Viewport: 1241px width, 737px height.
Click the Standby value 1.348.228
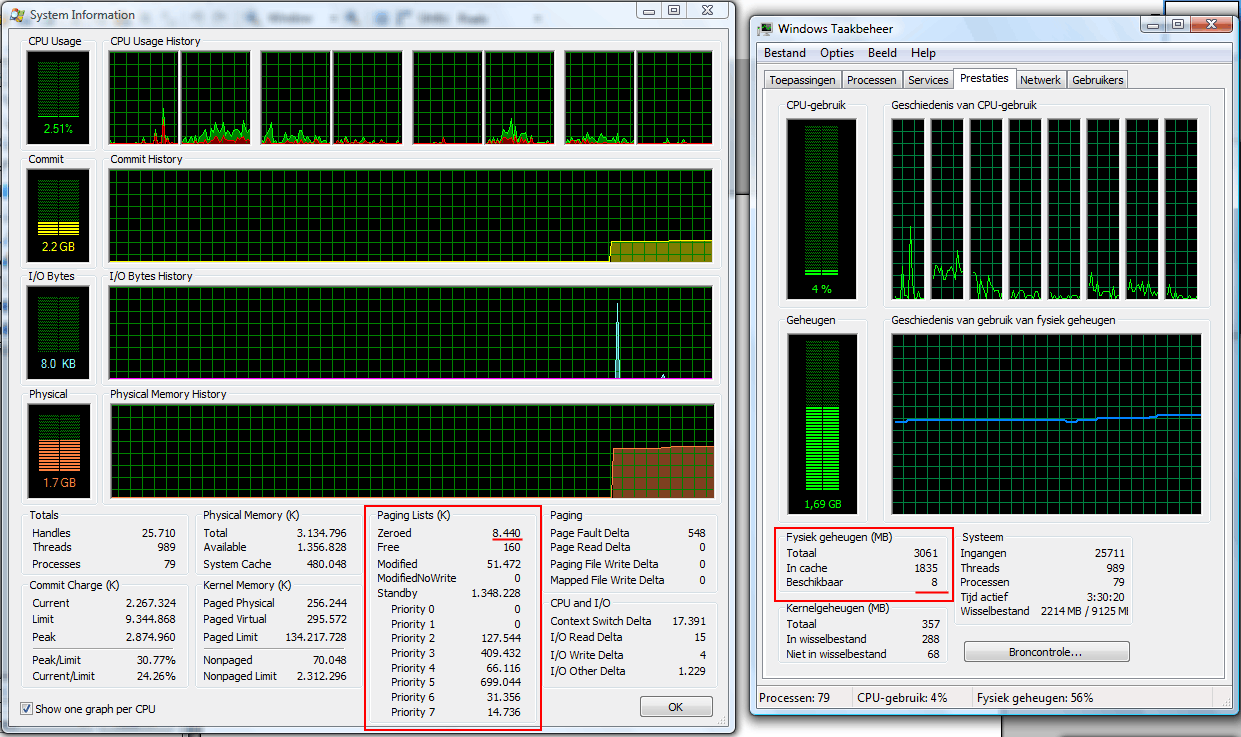click(x=496, y=594)
